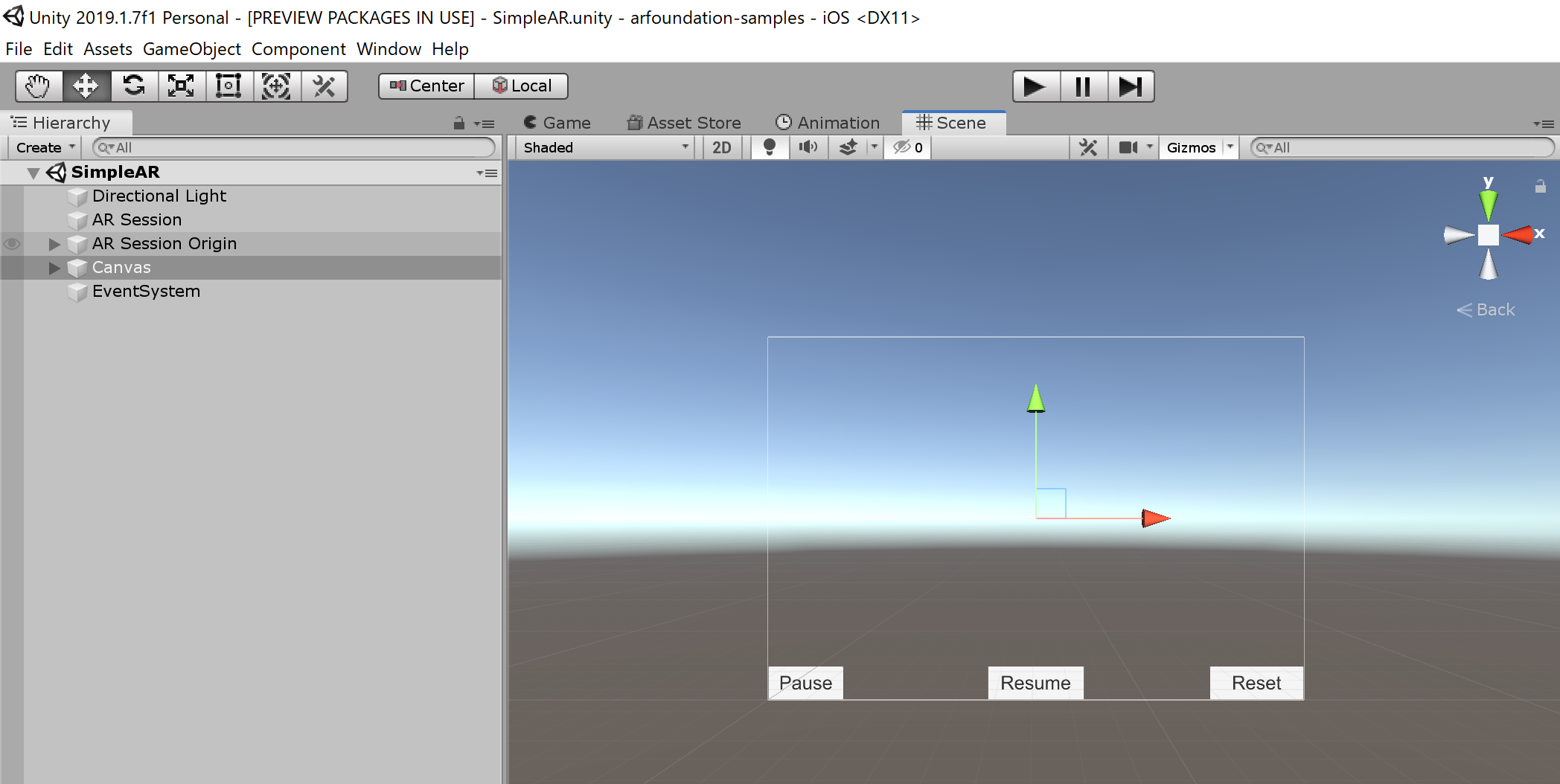Image resolution: width=1560 pixels, height=784 pixels.
Task: Switch to Local coordinate space
Action: 521,86
